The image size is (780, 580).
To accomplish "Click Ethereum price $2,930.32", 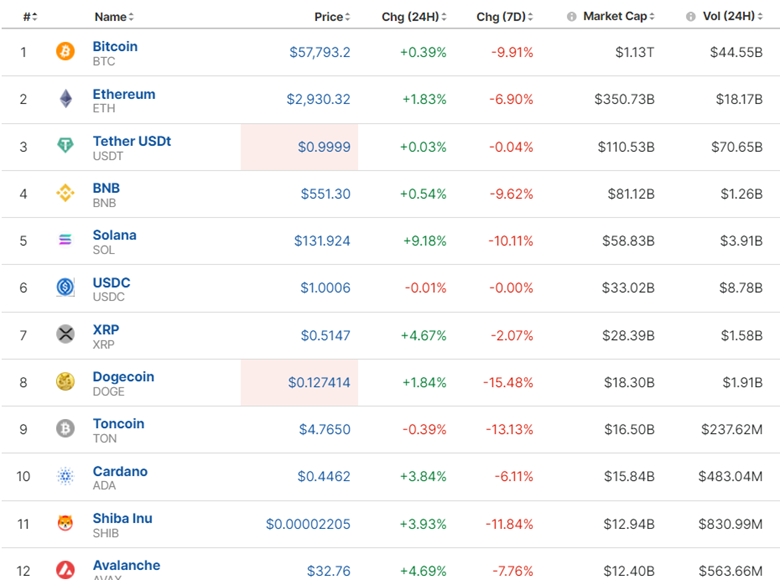I will [x=318, y=99].
